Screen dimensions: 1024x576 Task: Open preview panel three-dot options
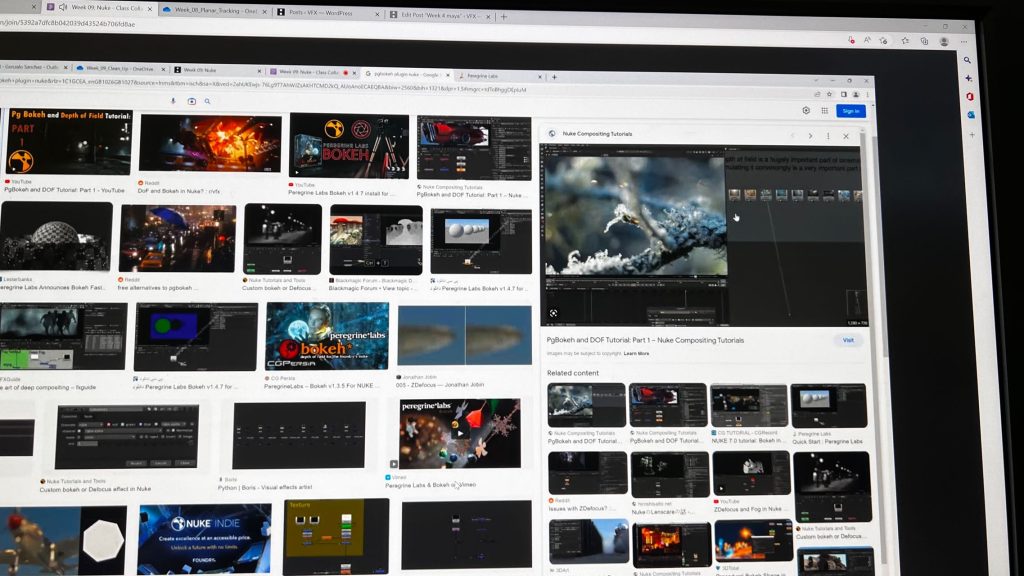[x=828, y=136]
